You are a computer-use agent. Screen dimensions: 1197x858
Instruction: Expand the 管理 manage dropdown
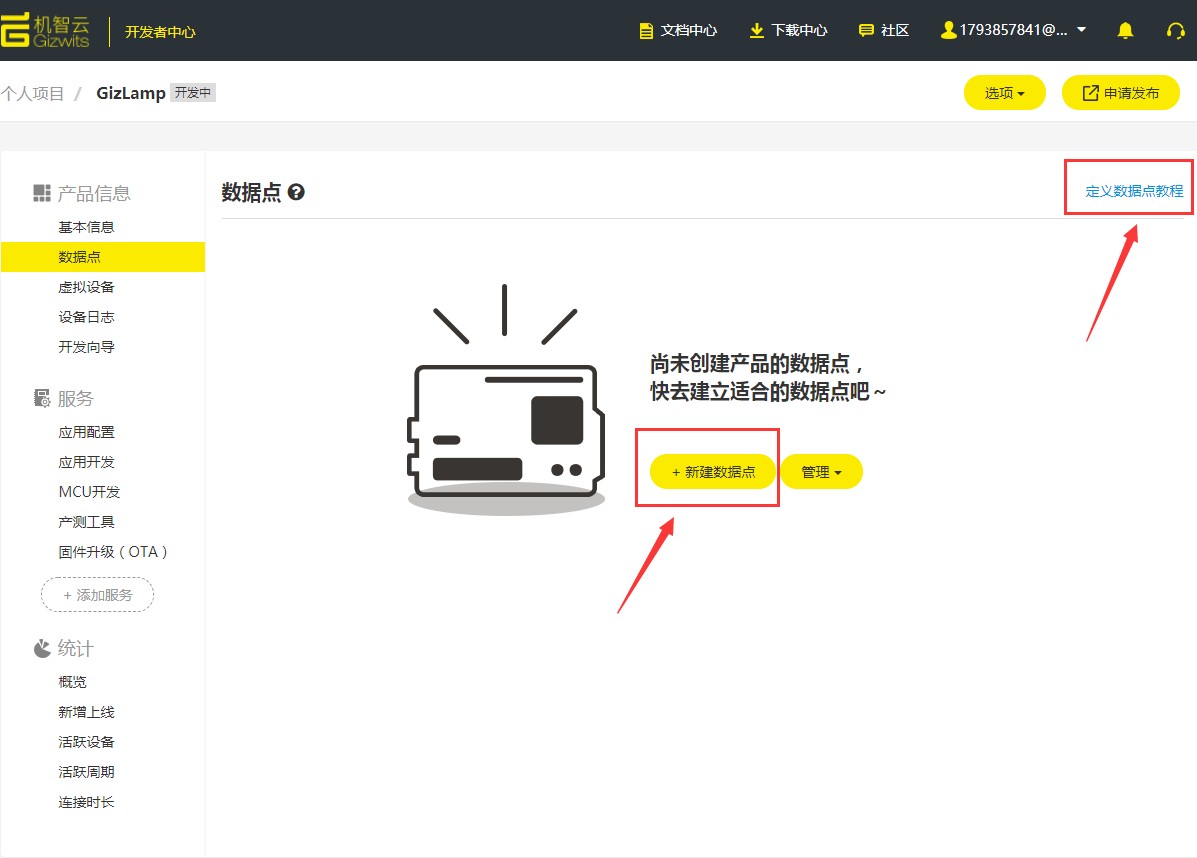click(821, 472)
